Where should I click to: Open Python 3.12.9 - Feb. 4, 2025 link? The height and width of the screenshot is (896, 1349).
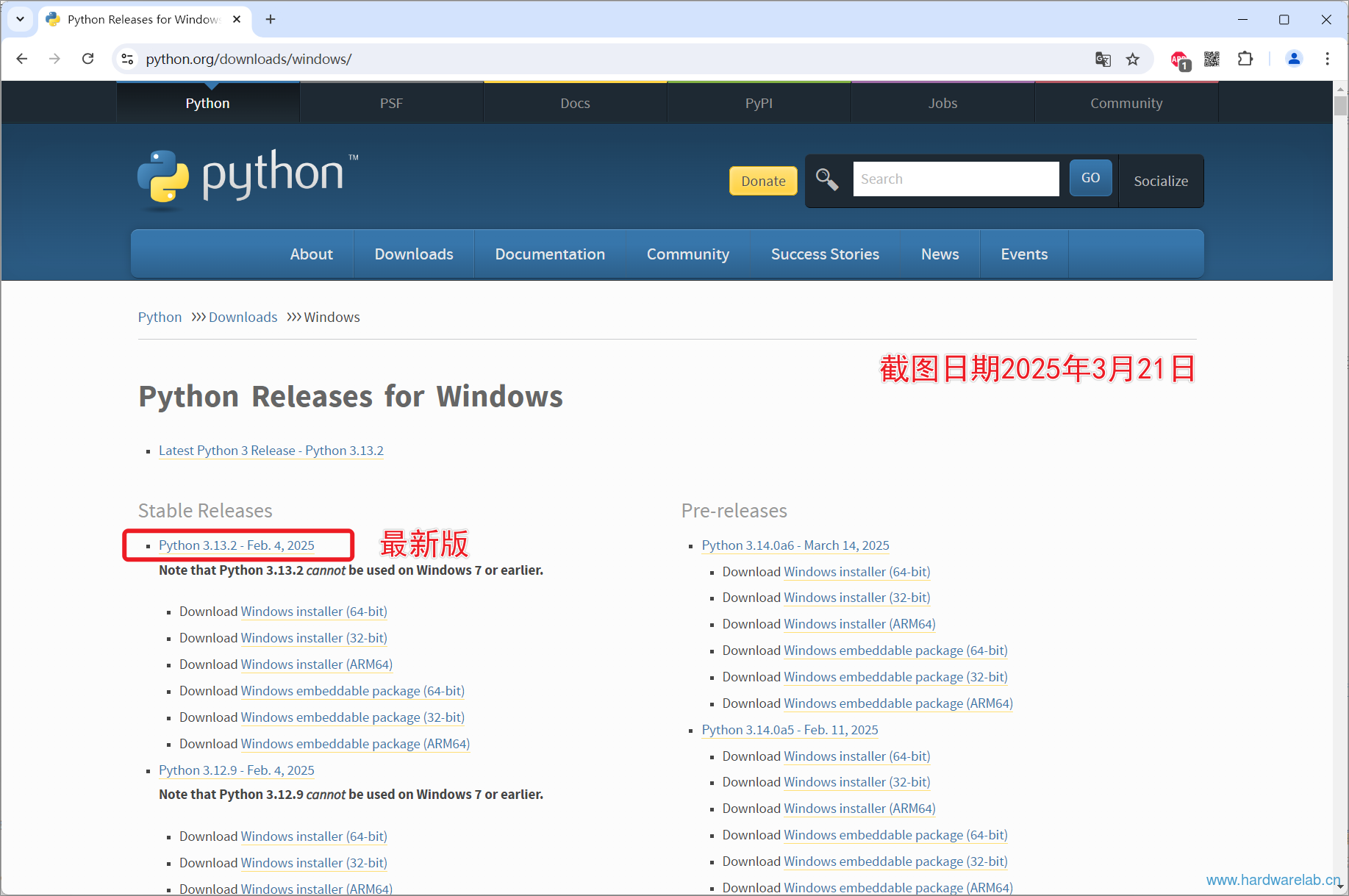(x=237, y=770)
